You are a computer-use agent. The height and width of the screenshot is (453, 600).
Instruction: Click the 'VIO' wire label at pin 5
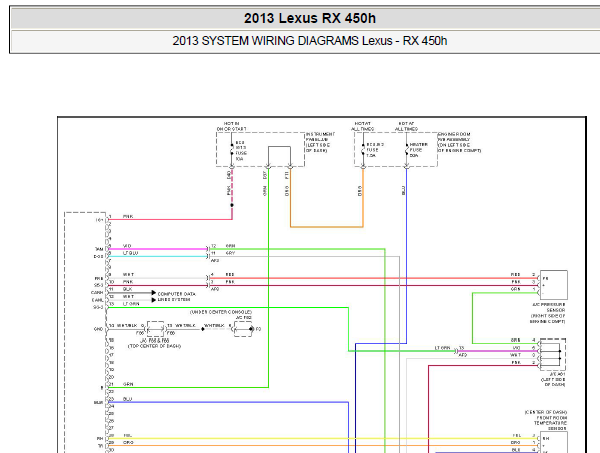(x=127, y=246)
